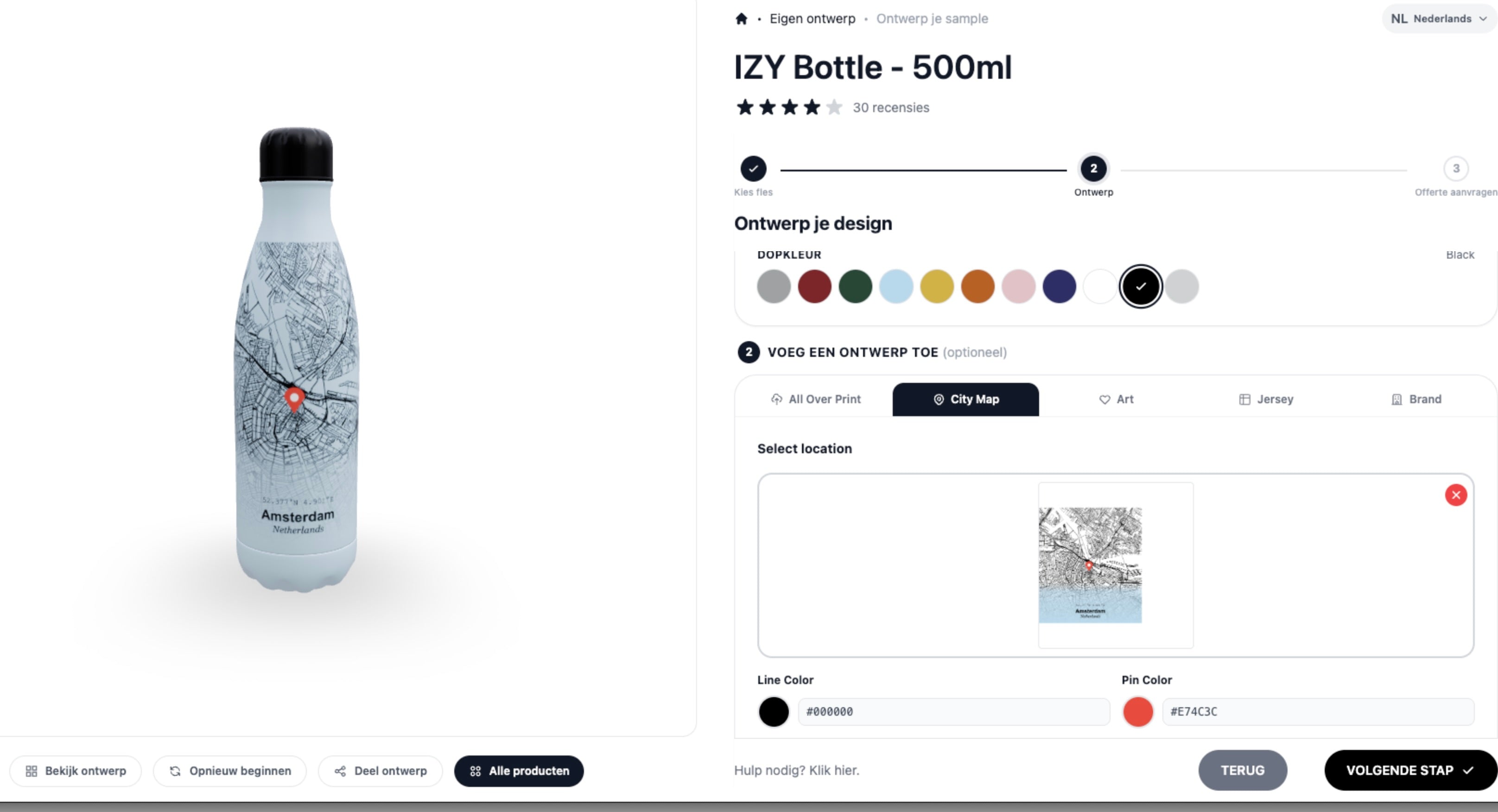Click the home icon in the breadcrumb
Image resolution: width=1498 pixels, height=812 pixels.
click(742, 18)
